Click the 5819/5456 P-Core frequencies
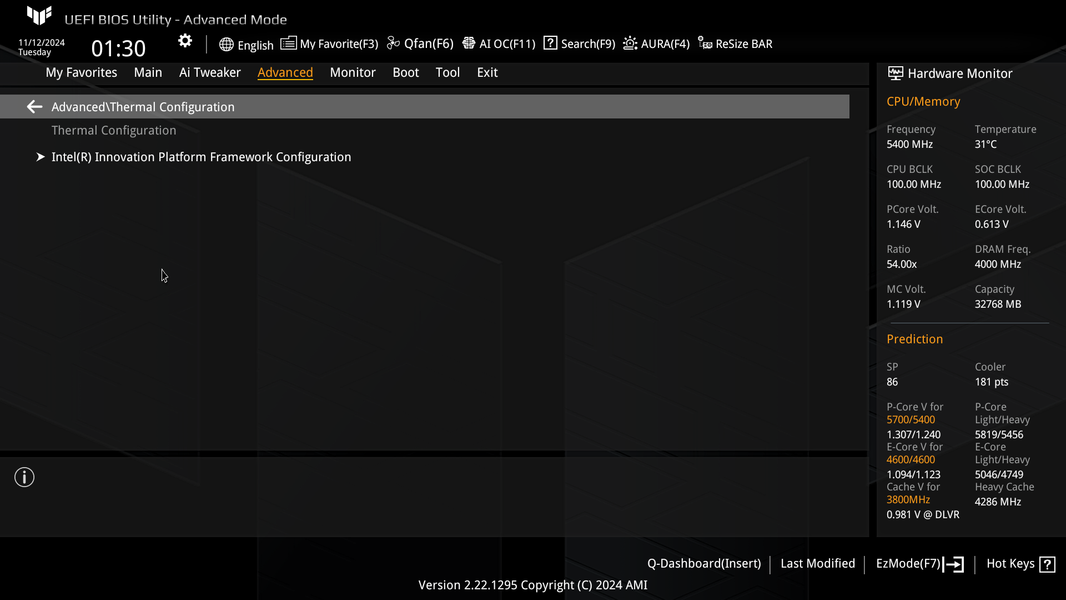Viewport: 1066px width, 600px height. pyautogui.click(x=999, y=435)
